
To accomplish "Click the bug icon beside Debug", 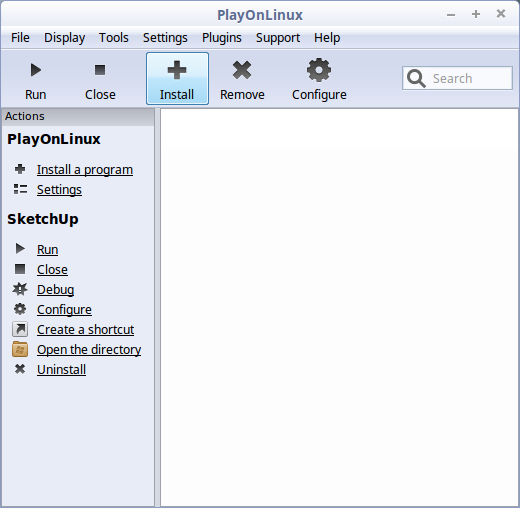I will point(20,289).
